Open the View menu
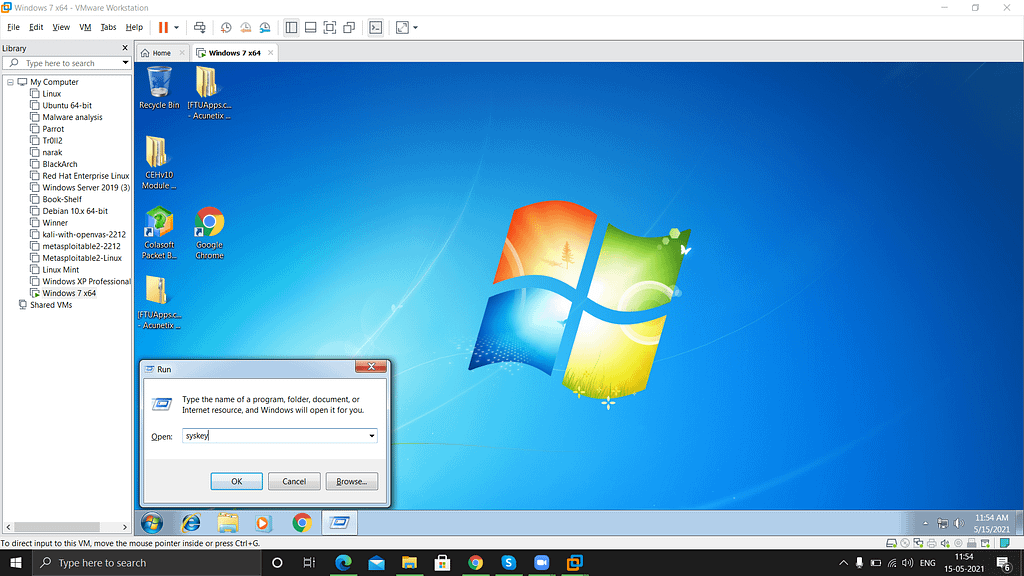This screenshot has height=576, width=1024. [61, 27]
